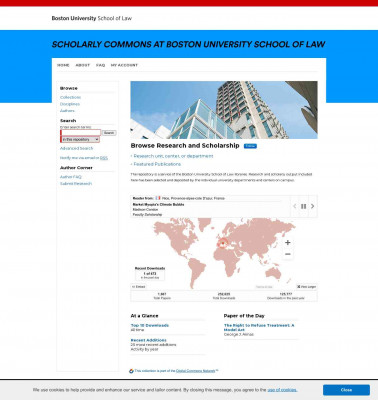Open the 'in this repository' search scope dropdown
Screen dimensions: 378x400
pyautogui.click(x=80, y=139)
